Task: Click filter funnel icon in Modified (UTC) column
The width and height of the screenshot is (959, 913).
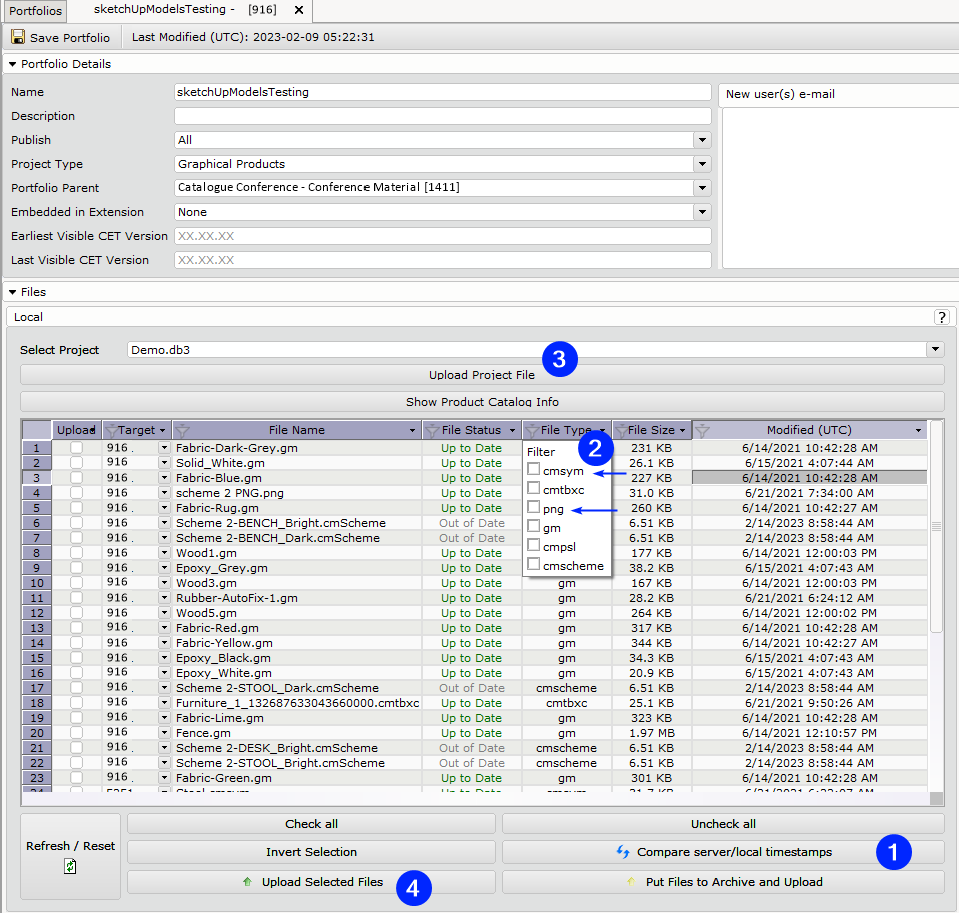Action: point(702,431)
